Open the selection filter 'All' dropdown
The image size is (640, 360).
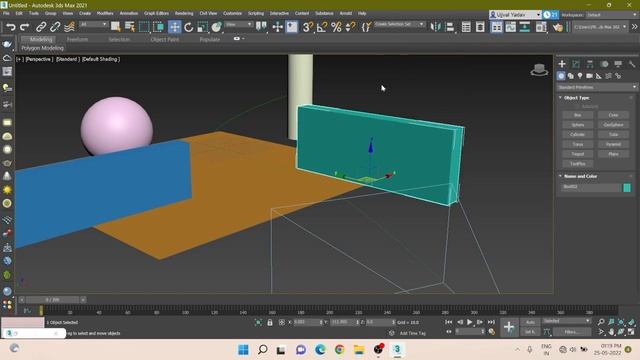93,24
